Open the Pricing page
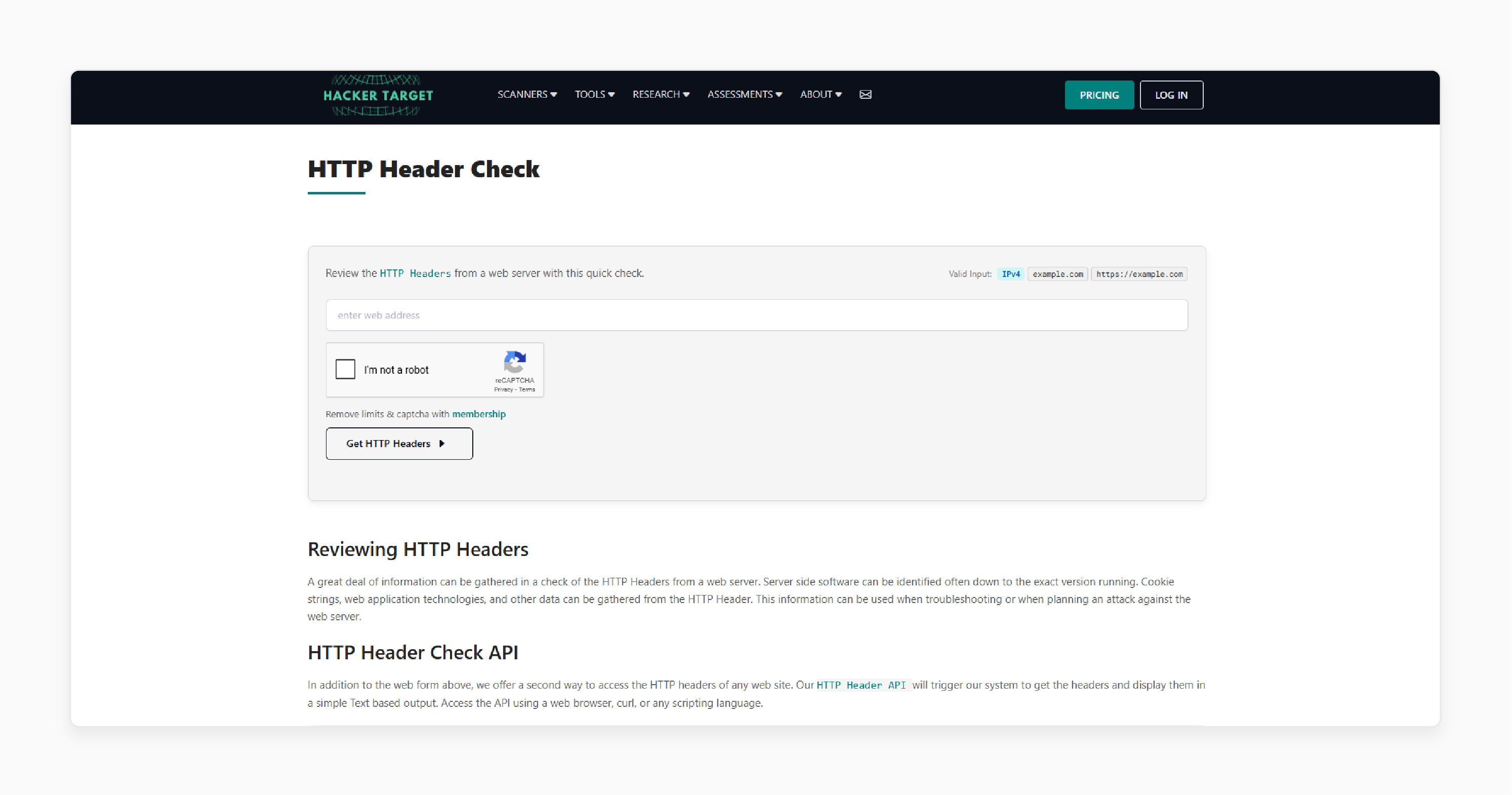The width and height of the screenshot is (1512, 795). 1099,95
